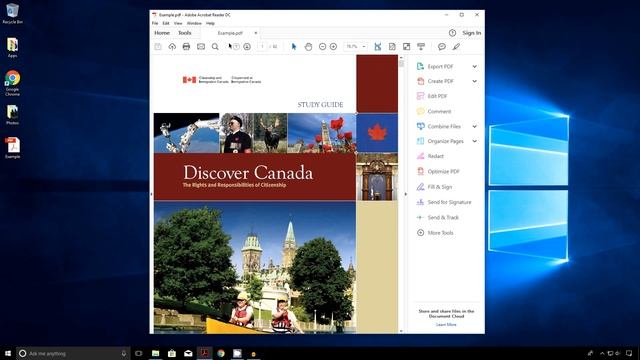
Task: Select Apps desktop folder
Action: (12, 47)
